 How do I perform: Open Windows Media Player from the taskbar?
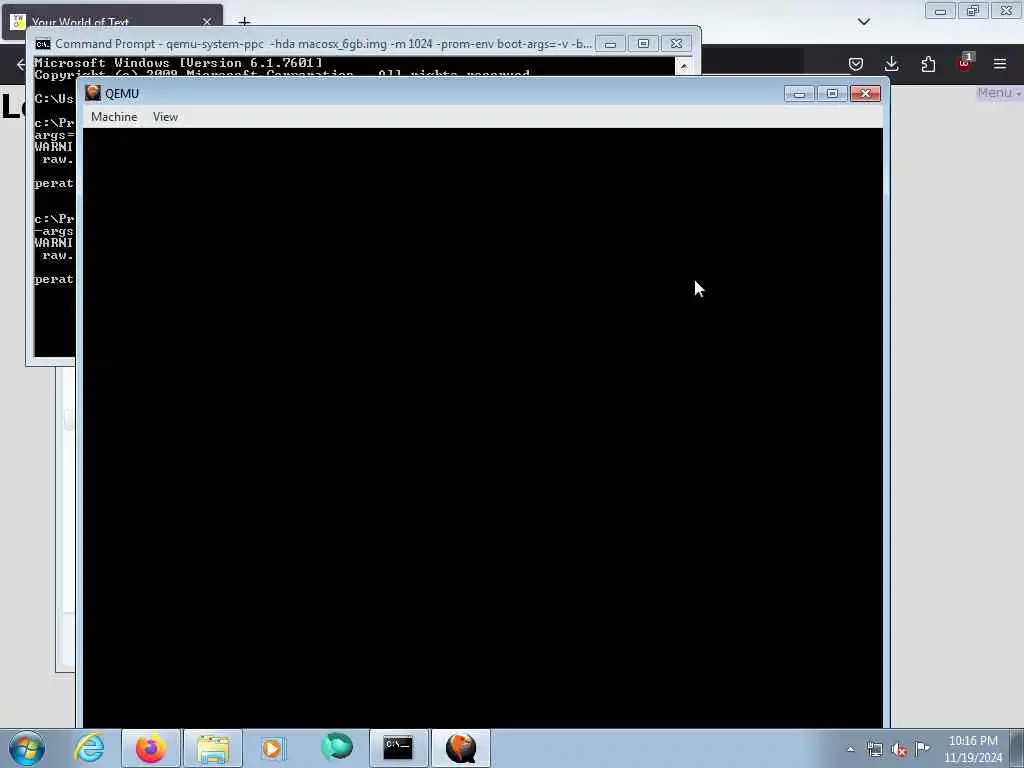(273, 748)
